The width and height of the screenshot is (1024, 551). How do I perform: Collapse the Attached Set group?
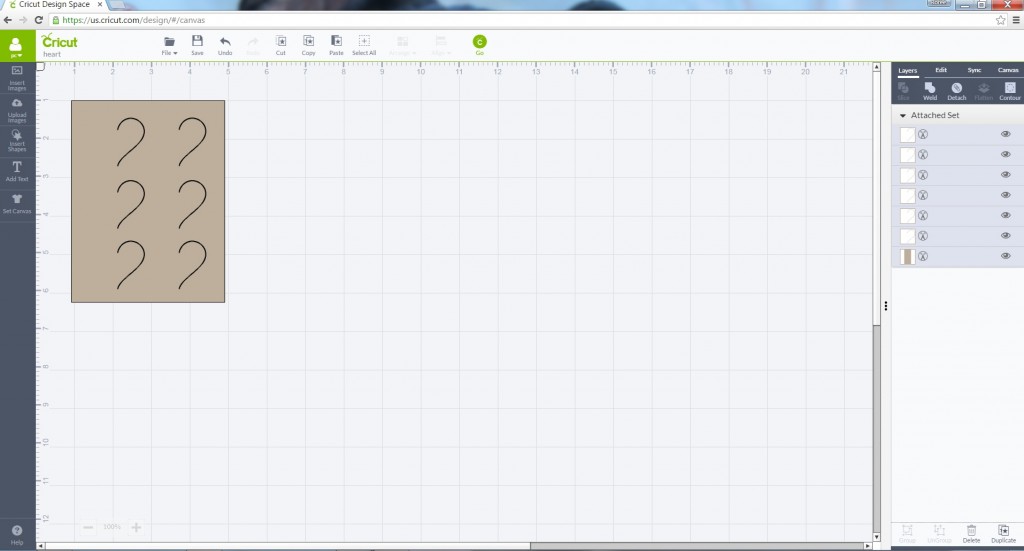click(x=902, y=116)
